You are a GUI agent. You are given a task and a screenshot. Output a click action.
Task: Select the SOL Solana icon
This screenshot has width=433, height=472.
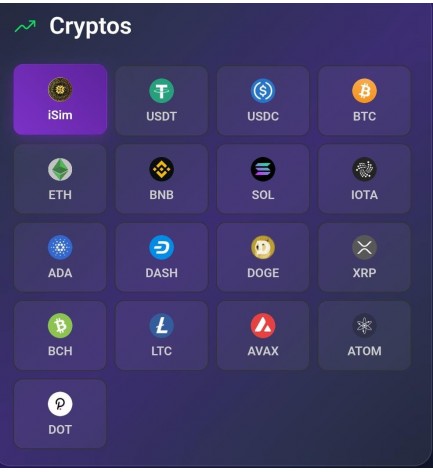pos(263,169)
